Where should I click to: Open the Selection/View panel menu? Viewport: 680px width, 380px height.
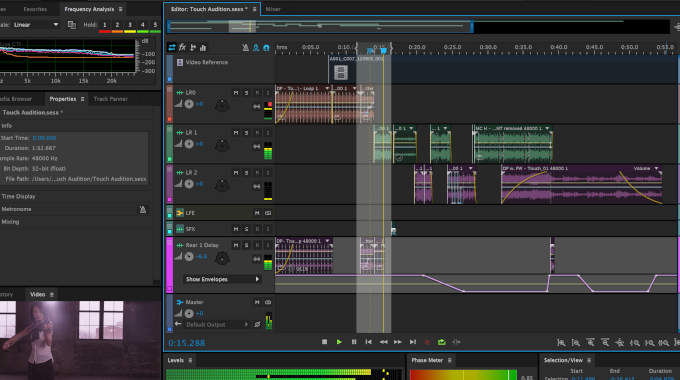click(x=589, y=360)
